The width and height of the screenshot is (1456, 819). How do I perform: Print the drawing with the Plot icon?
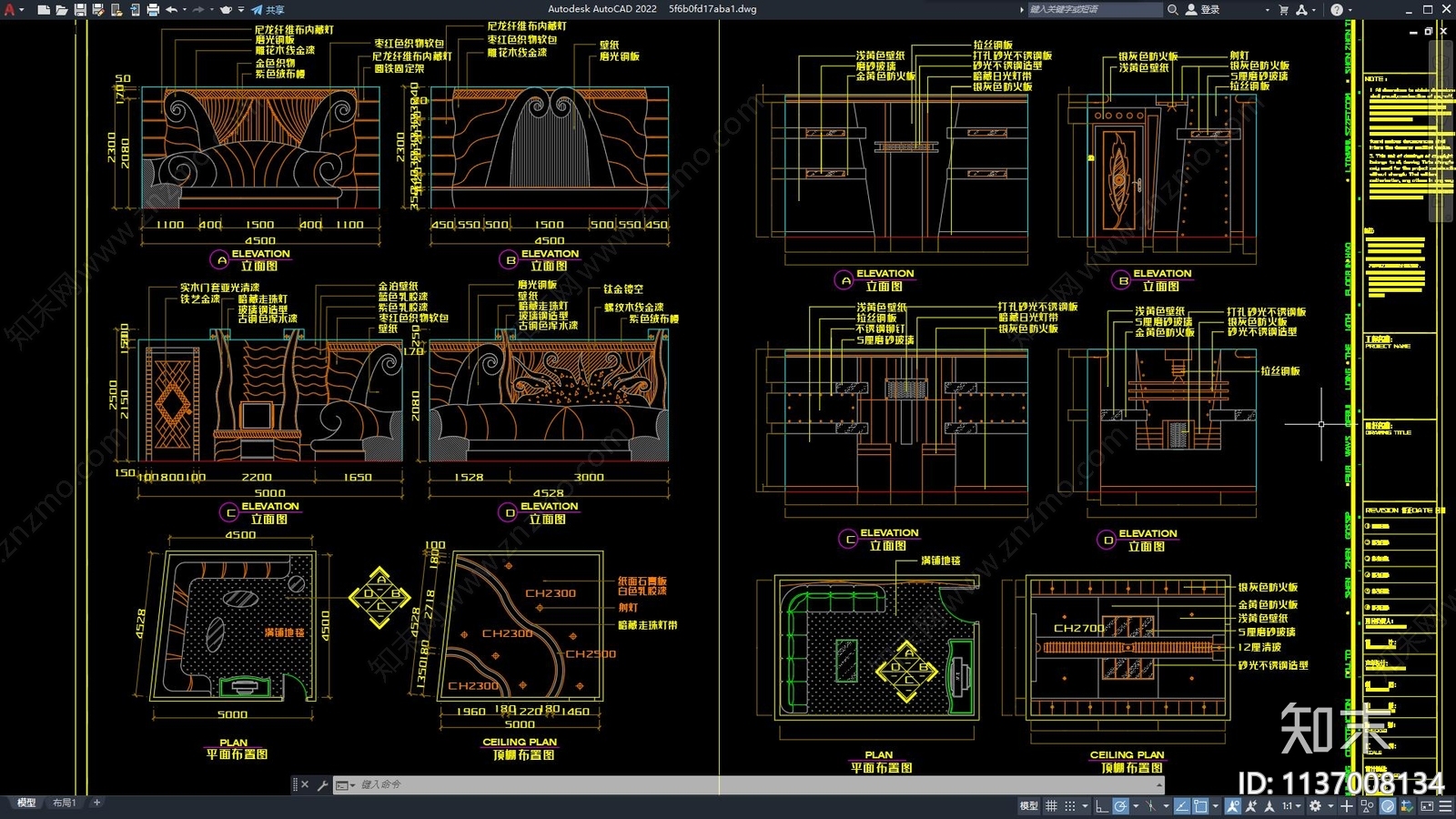tap(153, 9)
